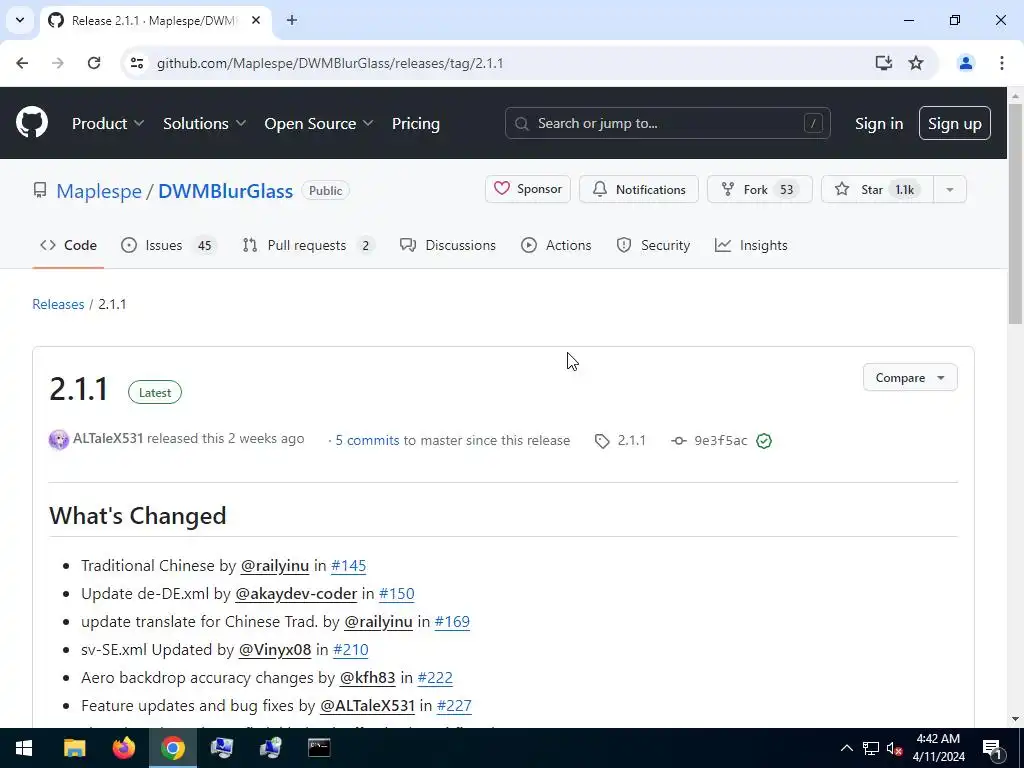Open site information icon in address bar

coord(137,63)
